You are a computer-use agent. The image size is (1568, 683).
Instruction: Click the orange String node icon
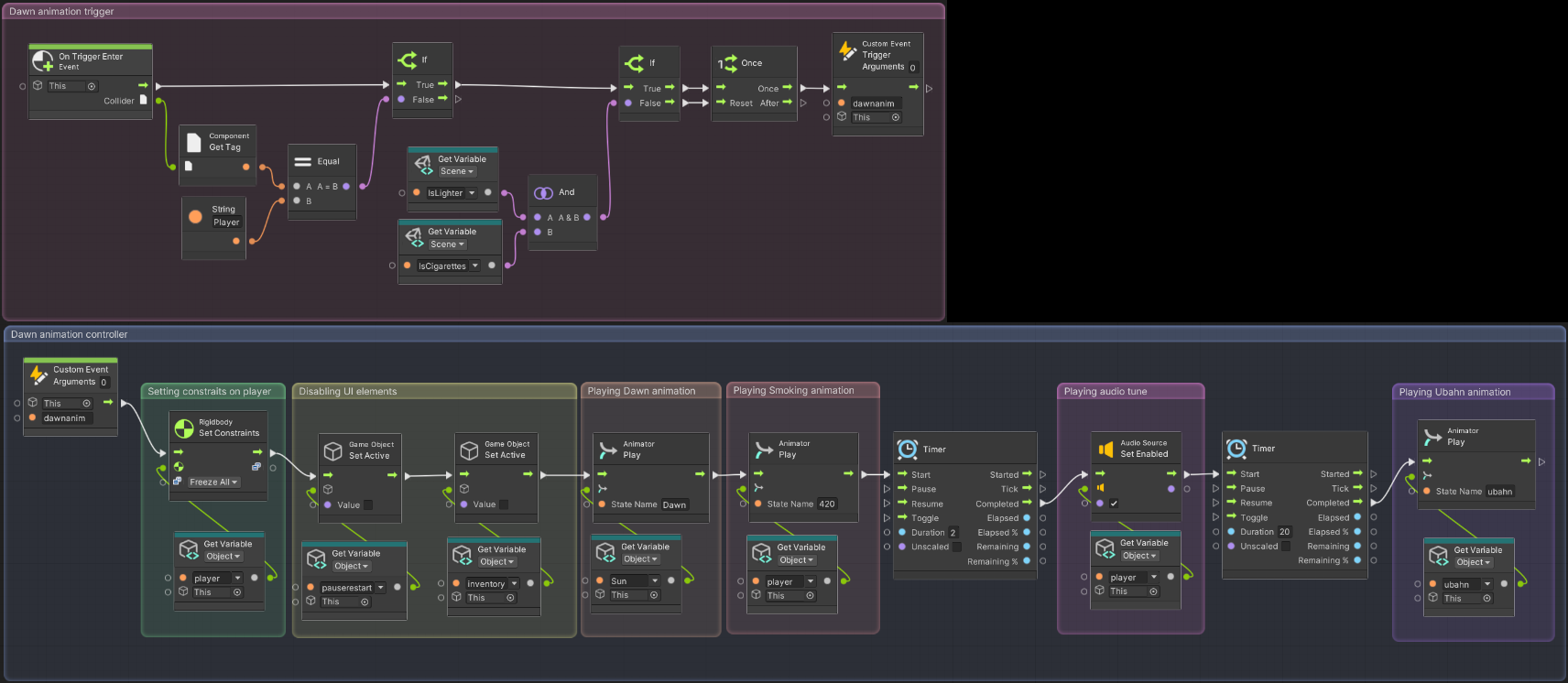click(195, 217)
